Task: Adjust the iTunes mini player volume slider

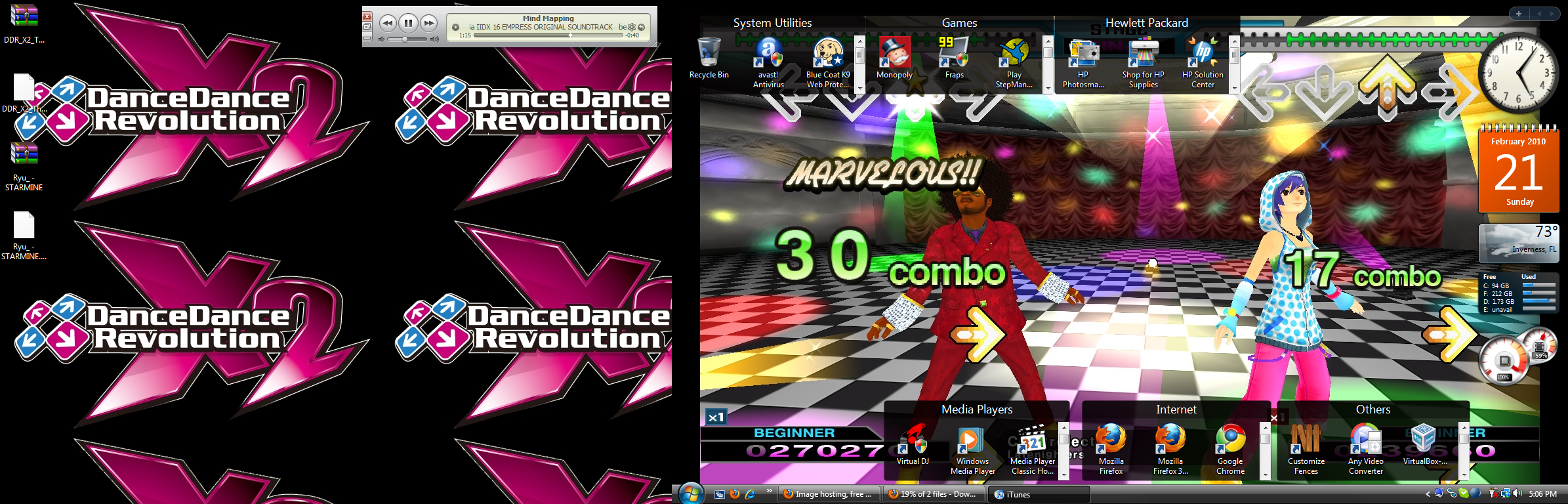Action: (x=406, y=39)
